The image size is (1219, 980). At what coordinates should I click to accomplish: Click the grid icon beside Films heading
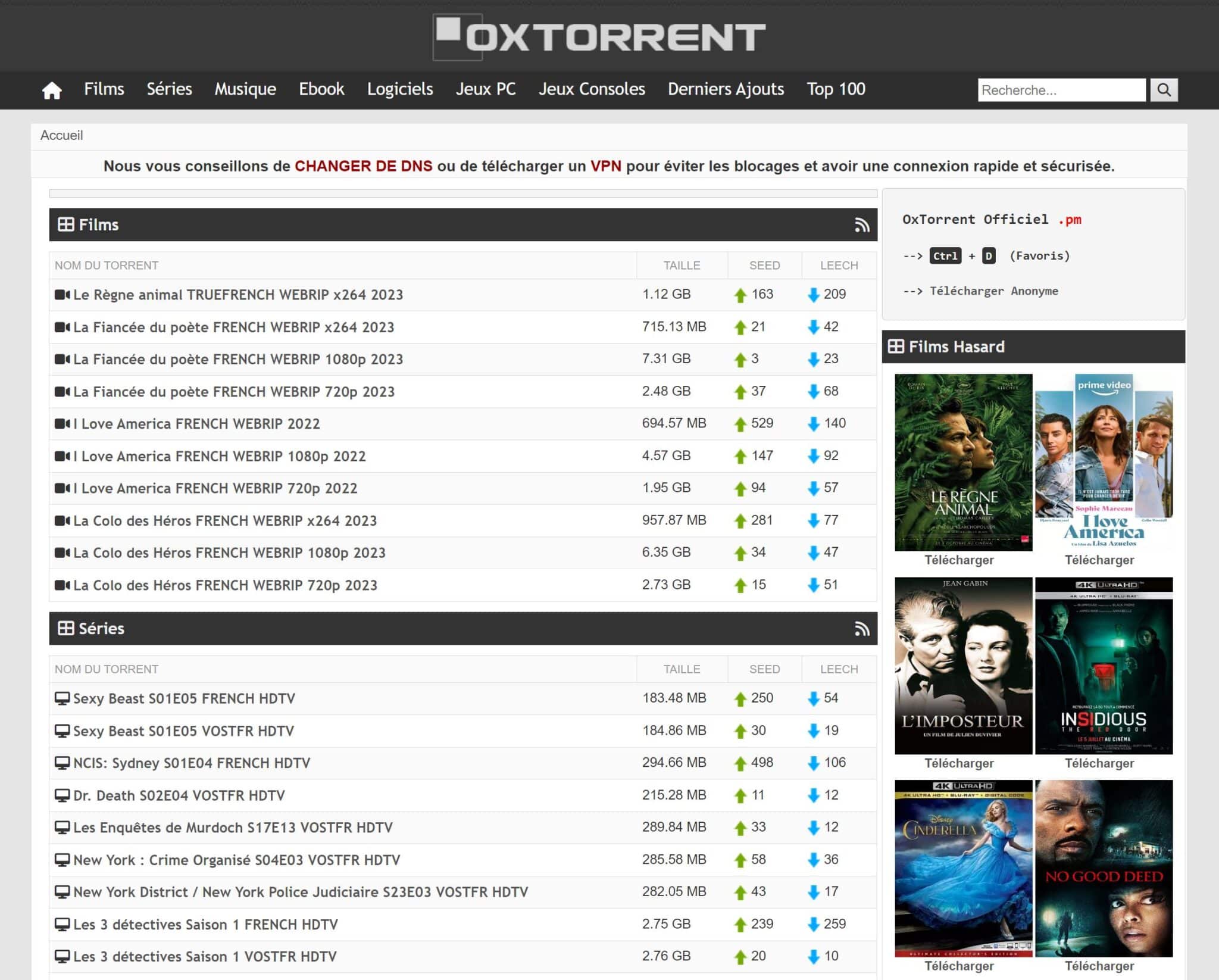(x=65, y=224)
